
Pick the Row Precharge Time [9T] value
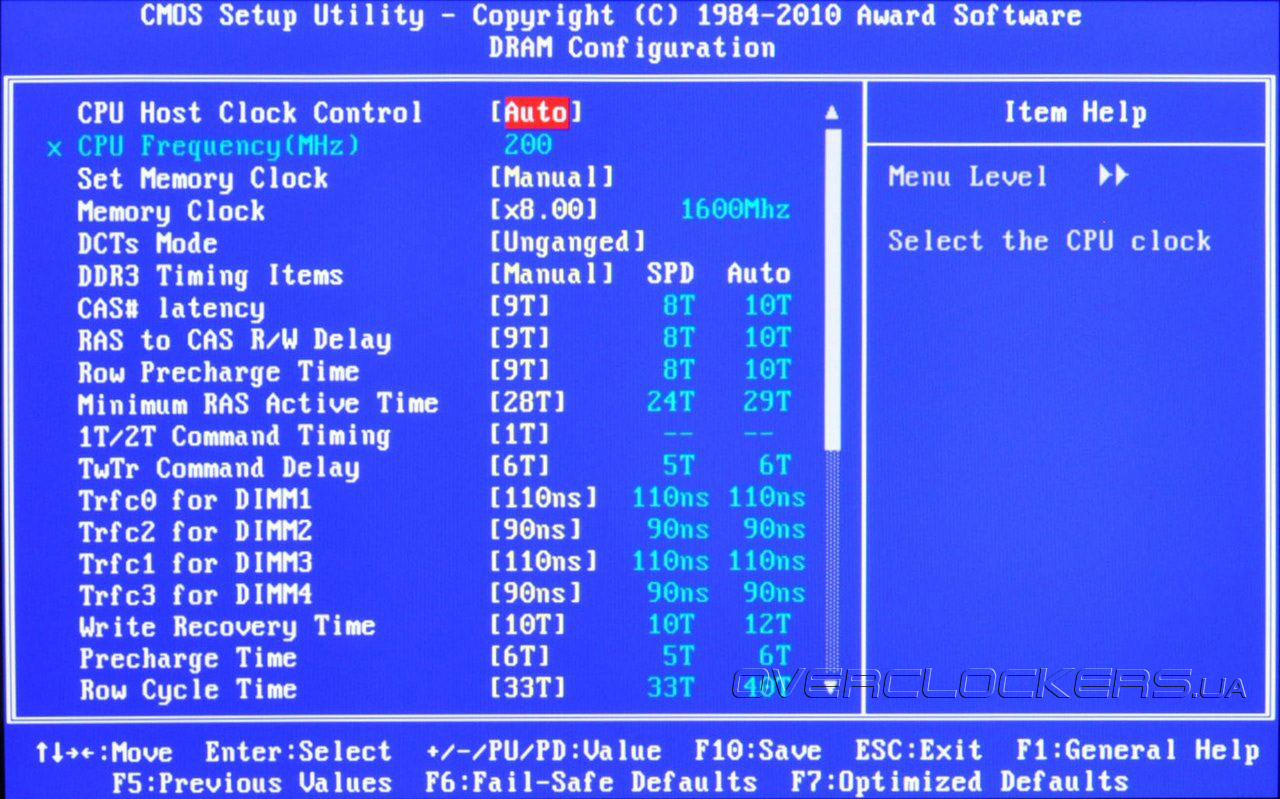coord(520,371)
